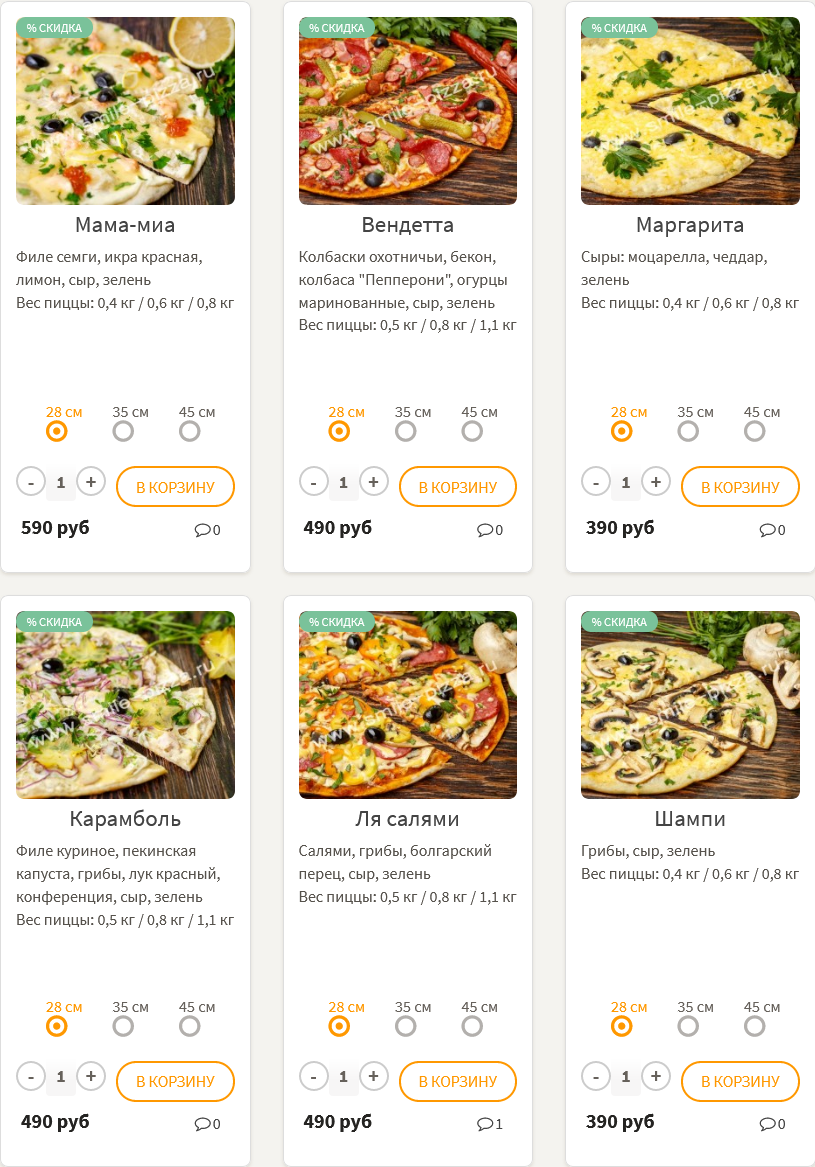This screenshot has height=1167, width=815.
Task: Click the Шампи pizza photo
Action: 690,705
